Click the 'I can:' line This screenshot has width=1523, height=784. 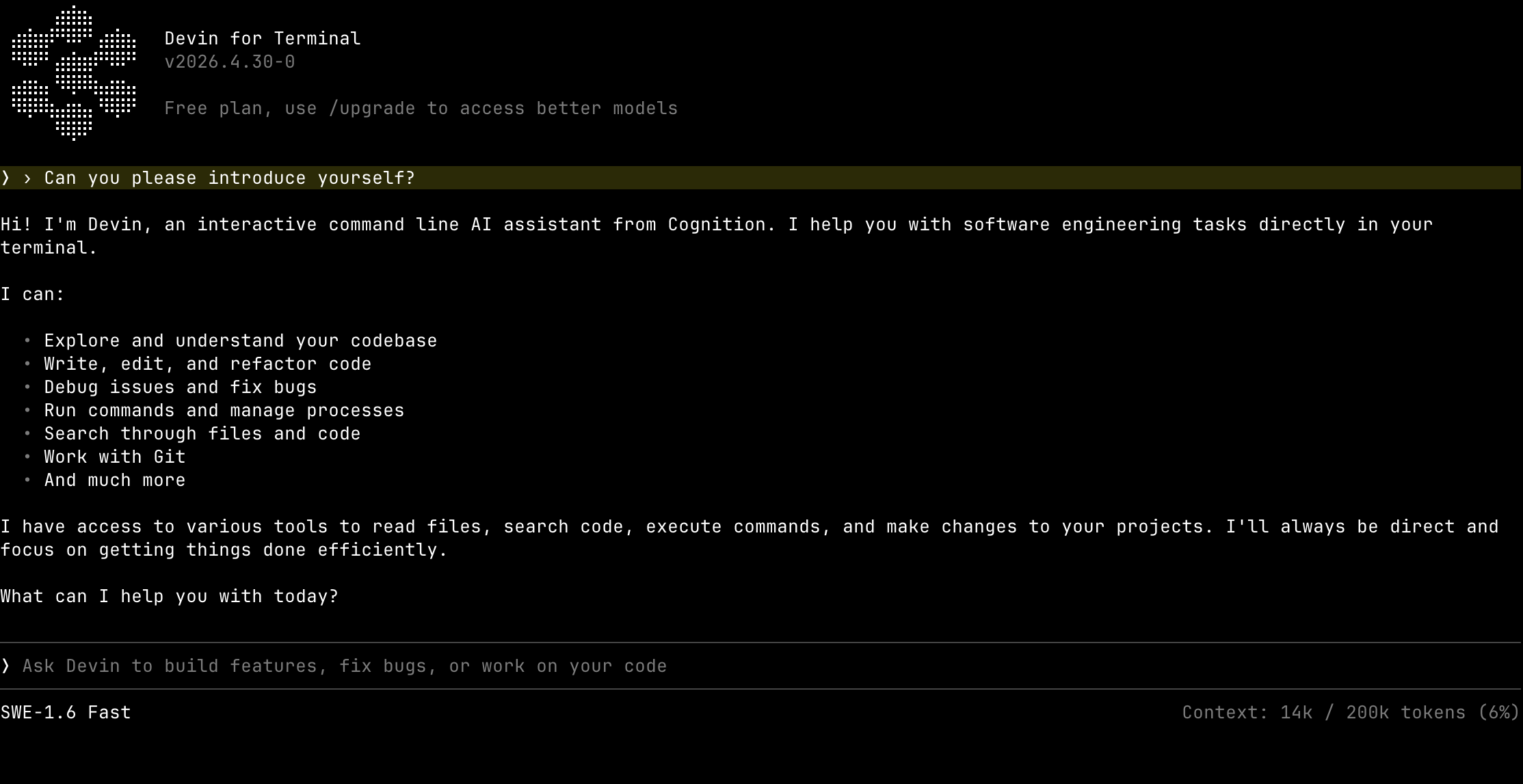pos(33,294)
